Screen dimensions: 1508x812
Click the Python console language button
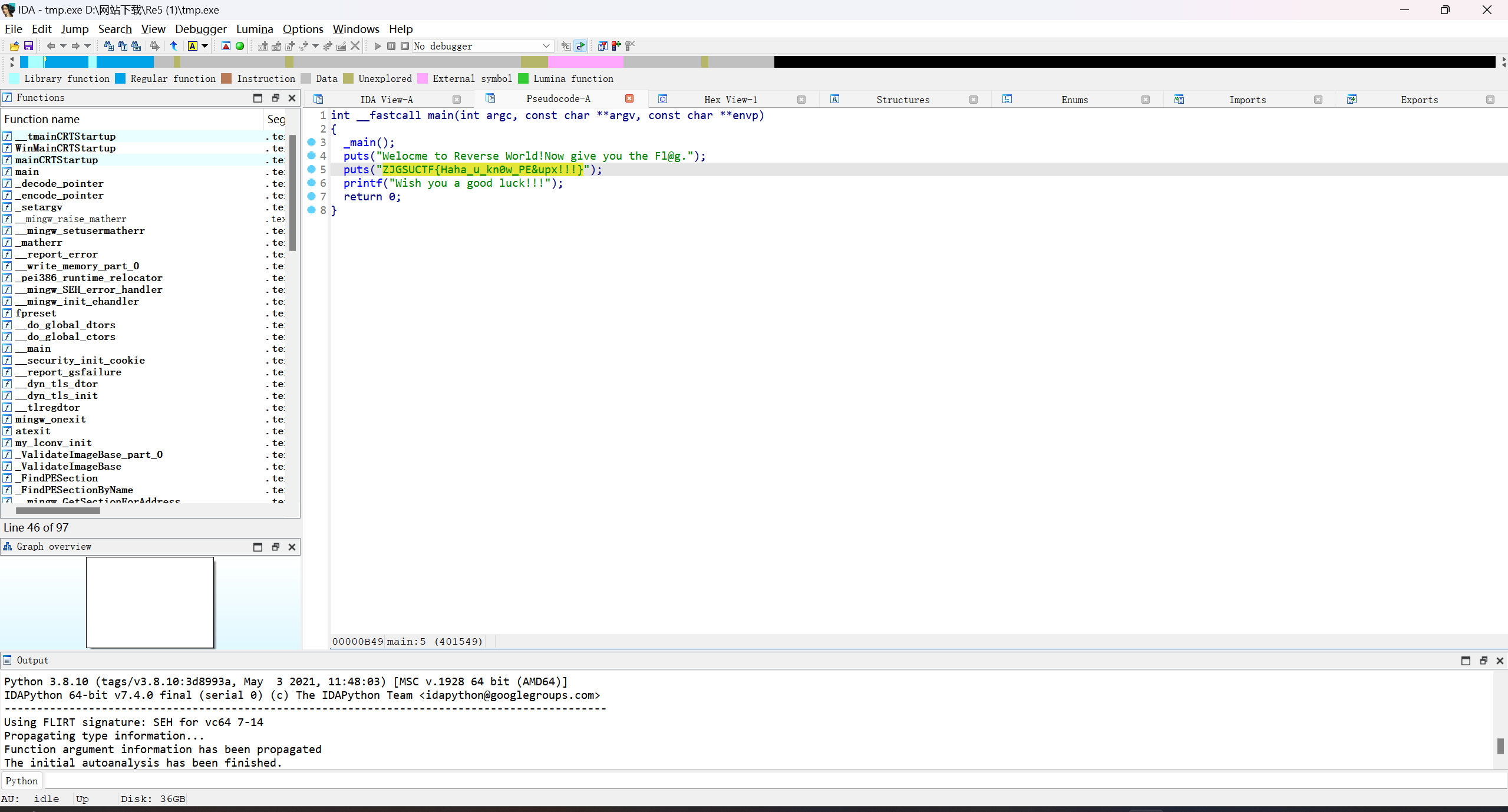(22, 781)
